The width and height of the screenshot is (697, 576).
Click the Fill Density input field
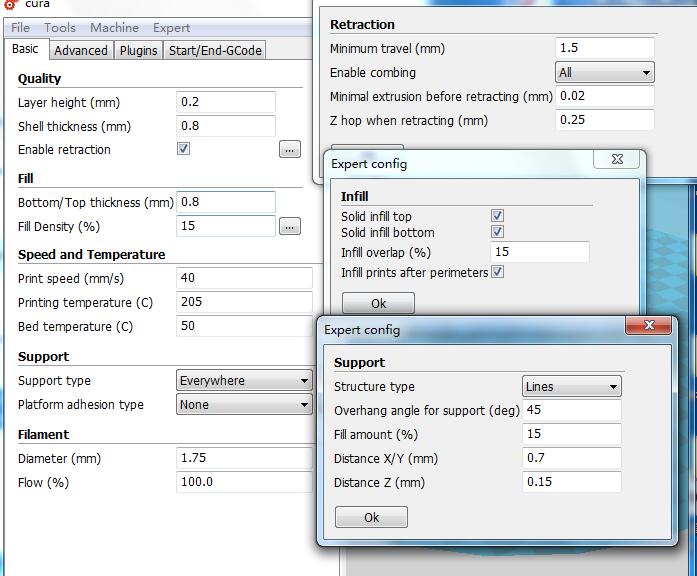226,226
